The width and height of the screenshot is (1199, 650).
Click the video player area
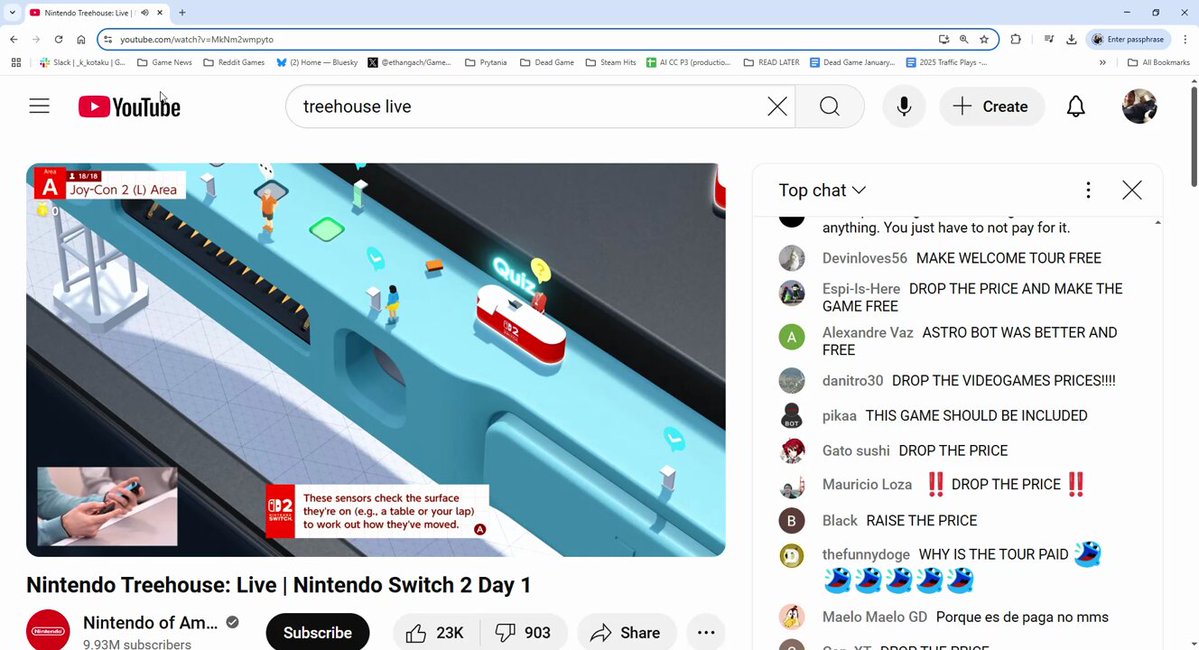[x=375, y=359]
